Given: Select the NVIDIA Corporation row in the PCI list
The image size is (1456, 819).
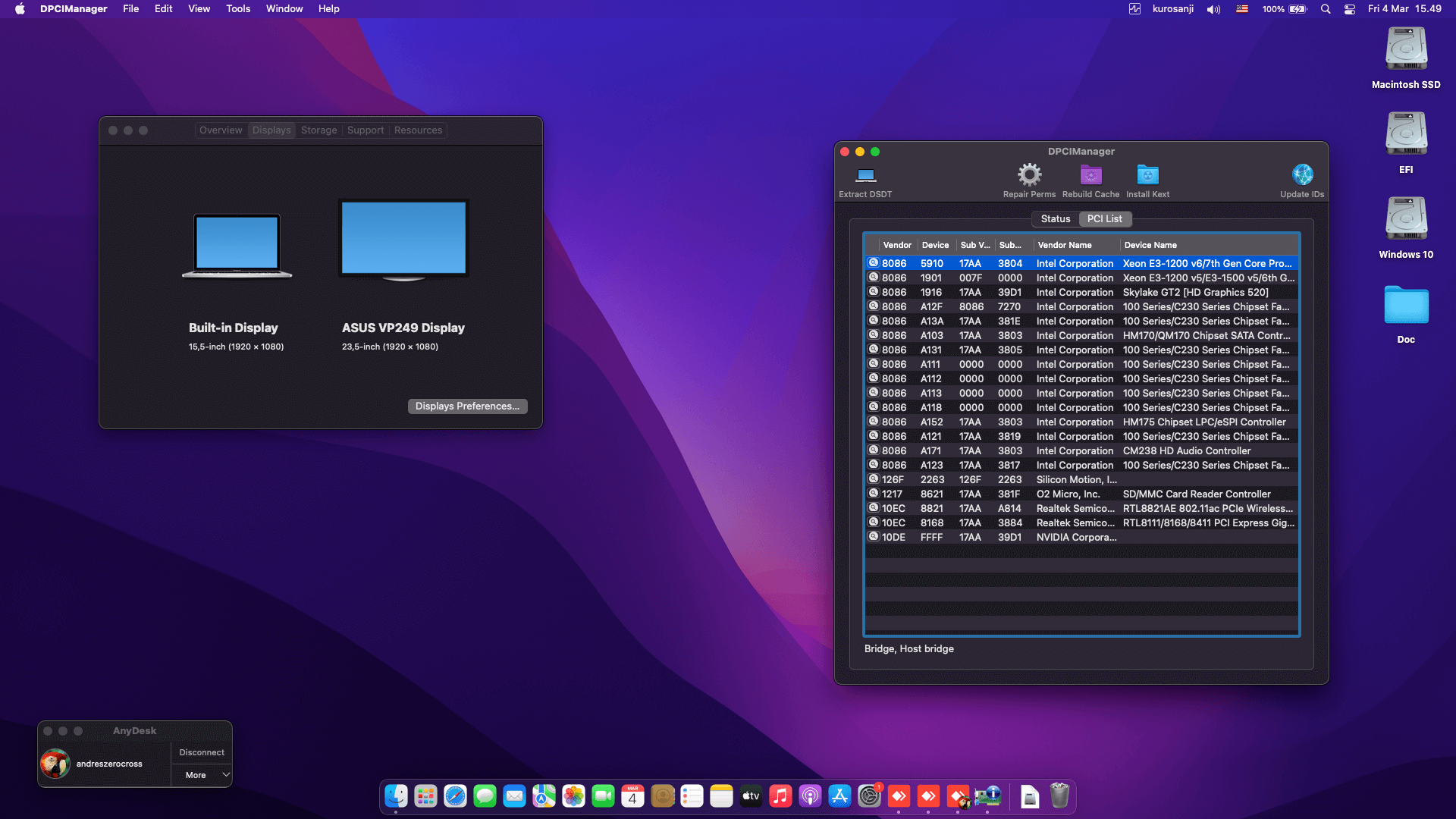Looking at the screenshot, I should [1062, 537].
